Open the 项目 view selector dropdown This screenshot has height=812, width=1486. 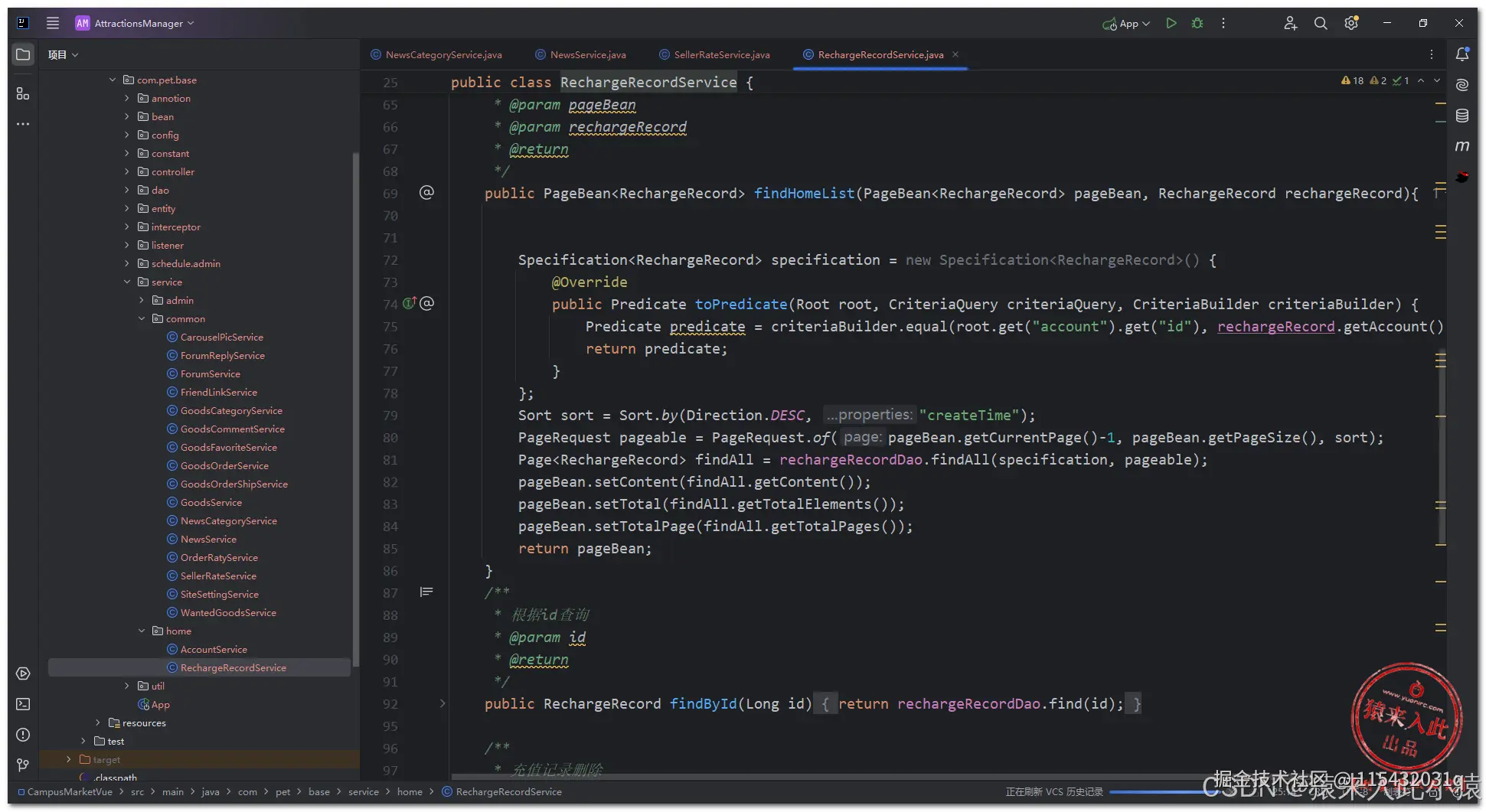pyautogui.click(x=63, y=54)
